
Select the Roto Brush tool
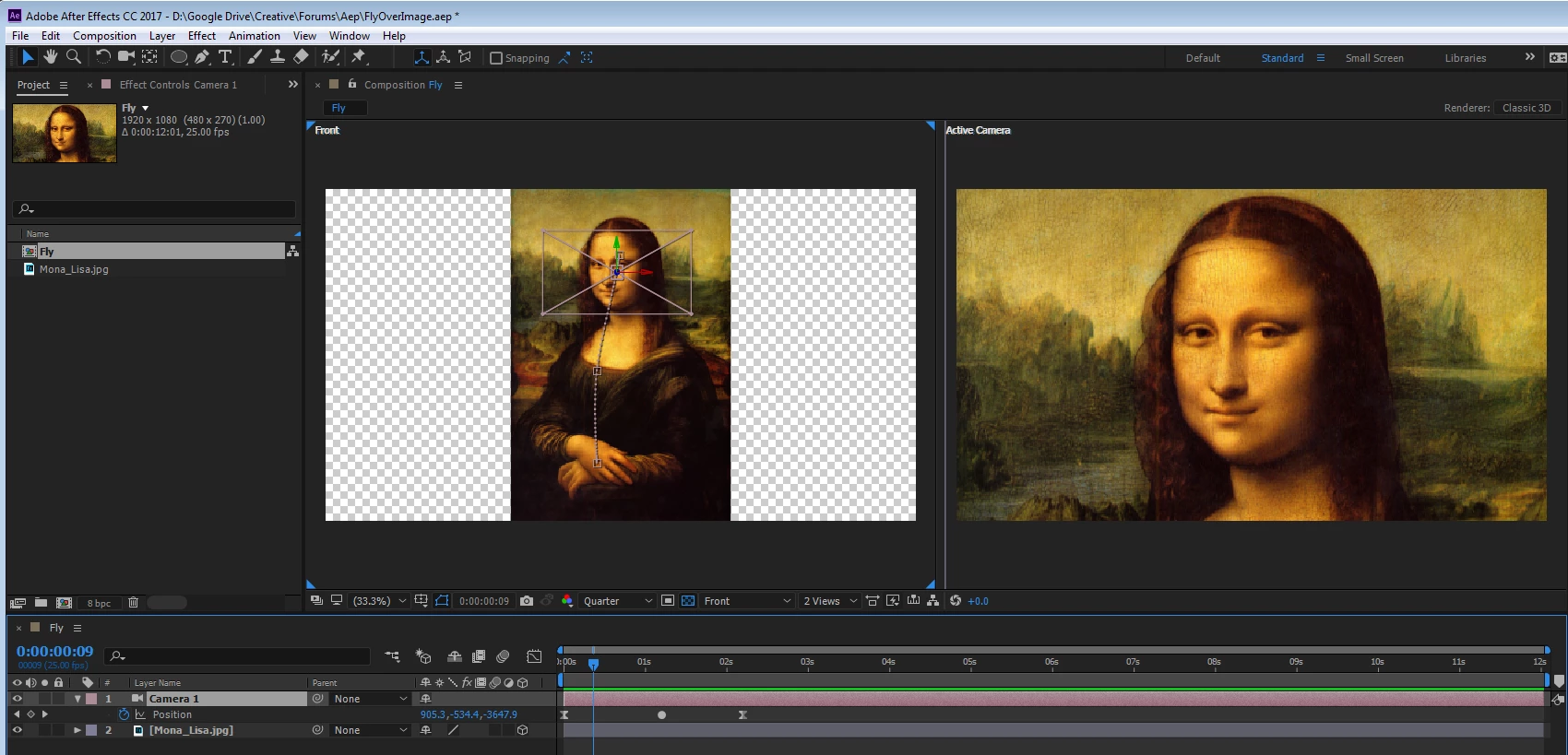pos(330,57)
